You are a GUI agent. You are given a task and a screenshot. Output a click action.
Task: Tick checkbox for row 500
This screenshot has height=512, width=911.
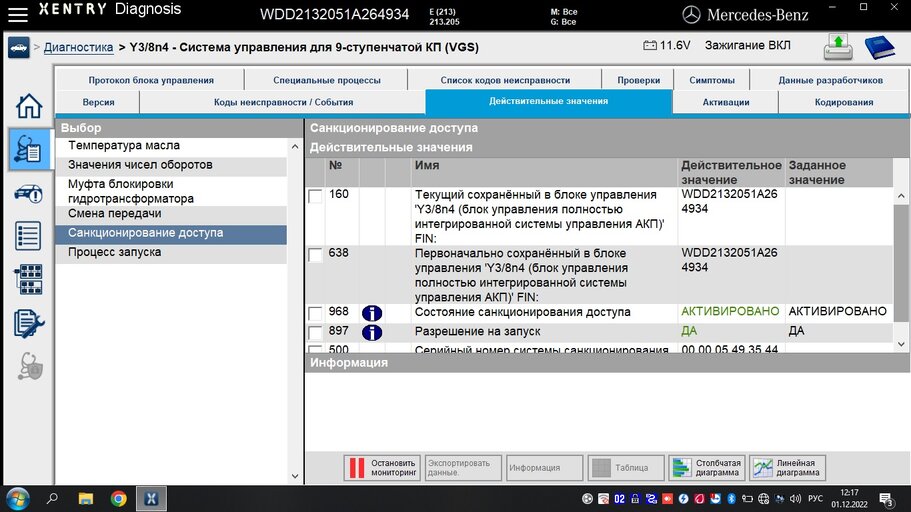(x=315, y=349)
